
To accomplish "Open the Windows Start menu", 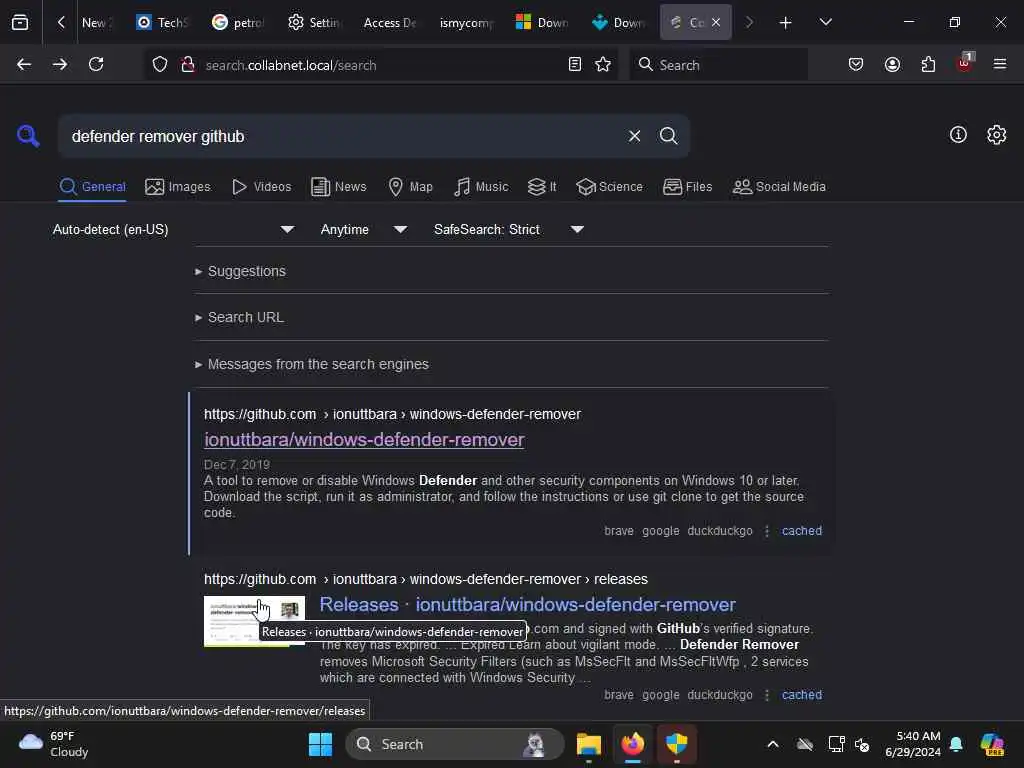I will [320, 744].
